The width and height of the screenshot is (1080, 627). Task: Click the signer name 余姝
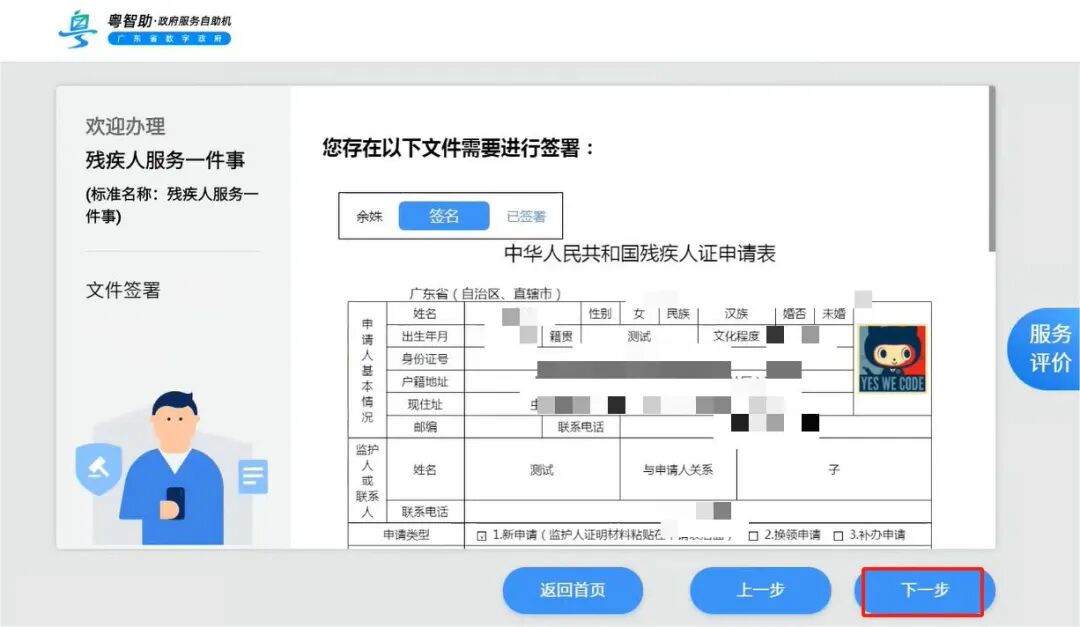pos(369,216)
